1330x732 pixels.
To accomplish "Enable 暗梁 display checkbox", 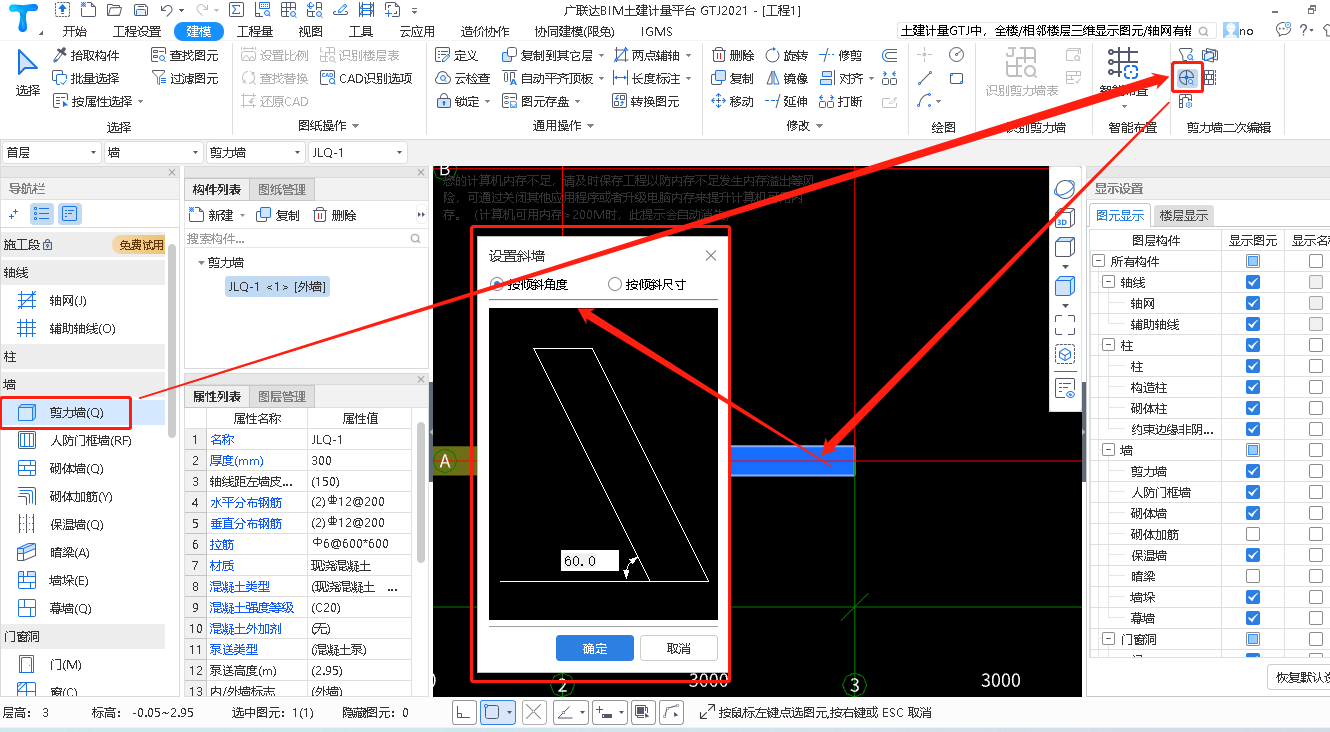I will (1253, 576).
